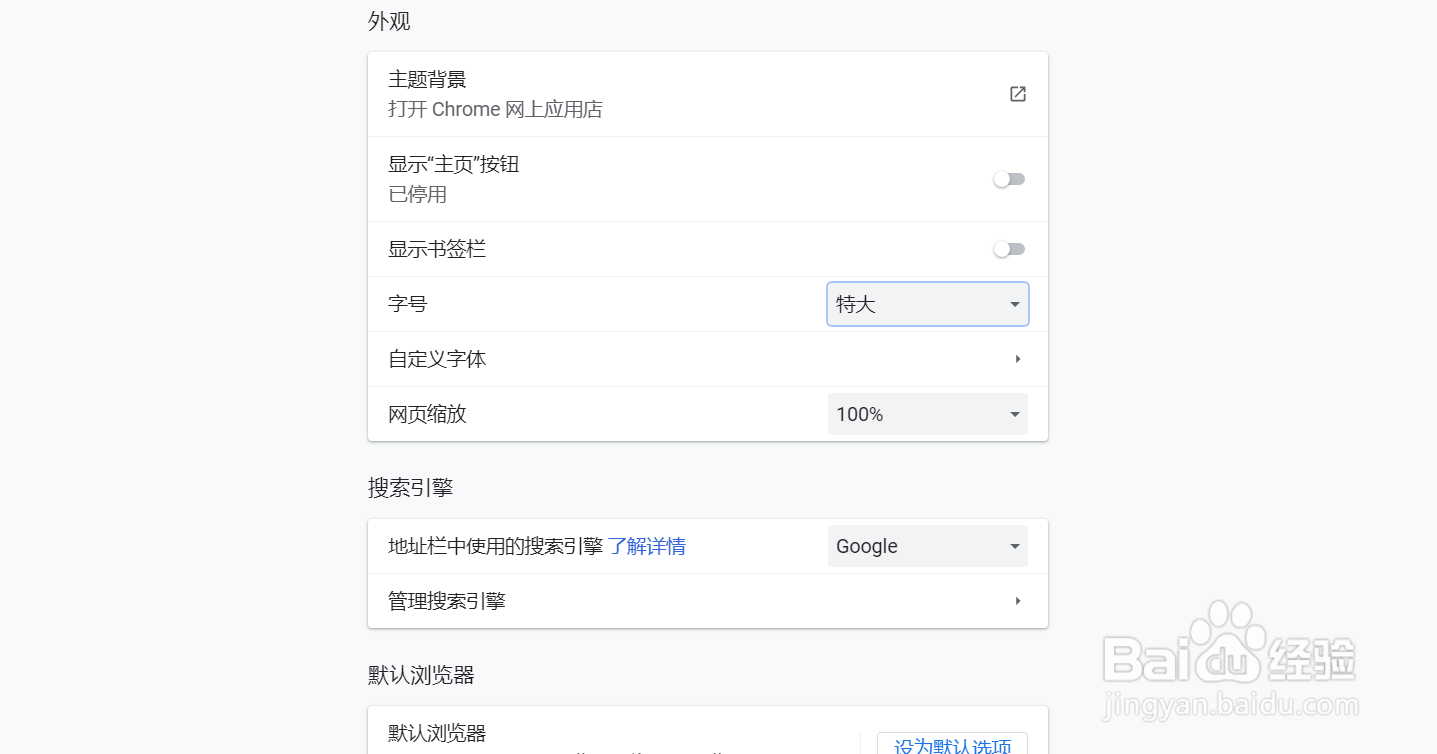This screenshot has height=754, width=1437.
Task: Enable the 显示书签栏 switch
Action: (x=1009, y=249)
